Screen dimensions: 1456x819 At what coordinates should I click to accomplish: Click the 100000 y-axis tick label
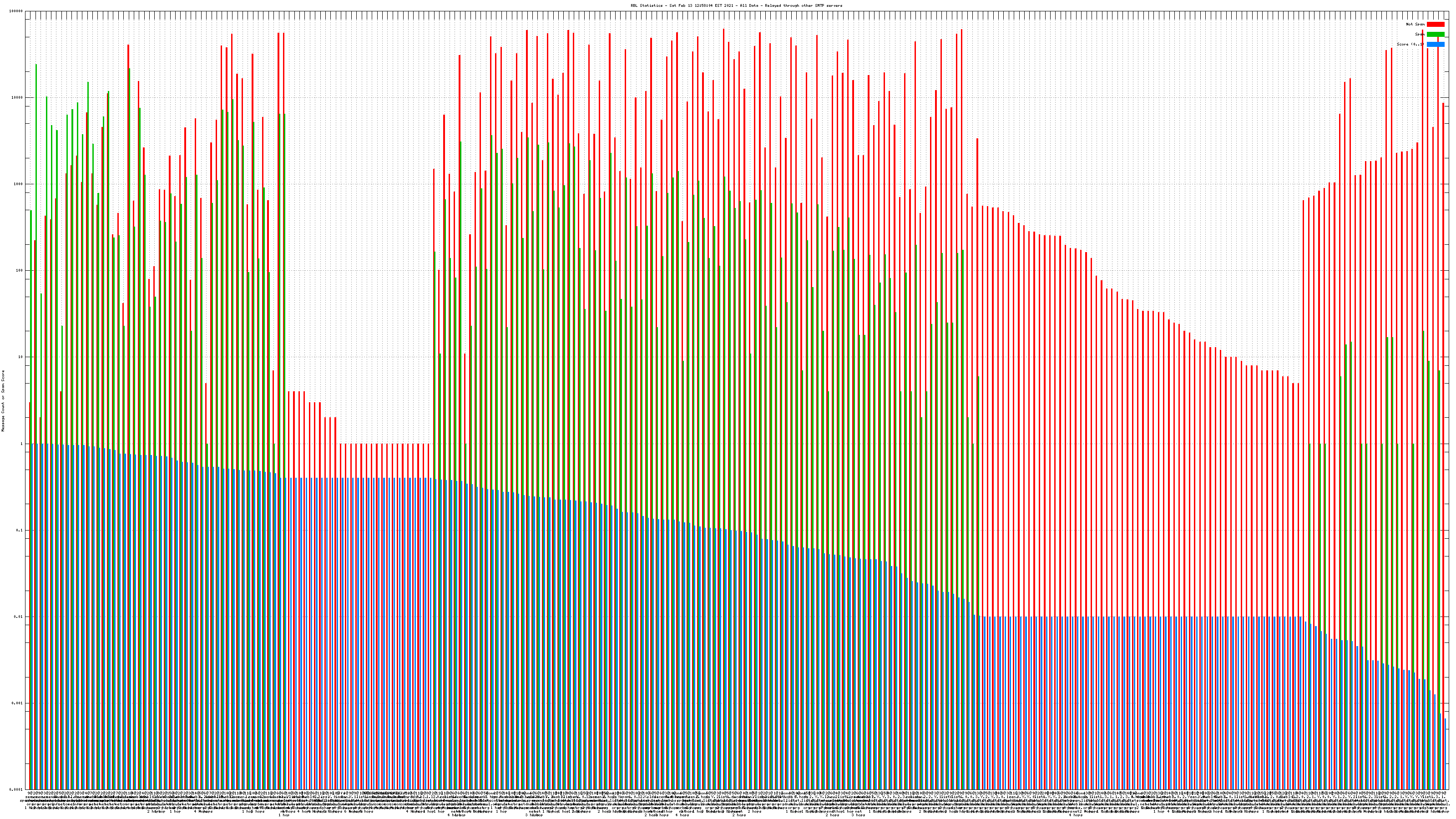[x=16, y=11]
